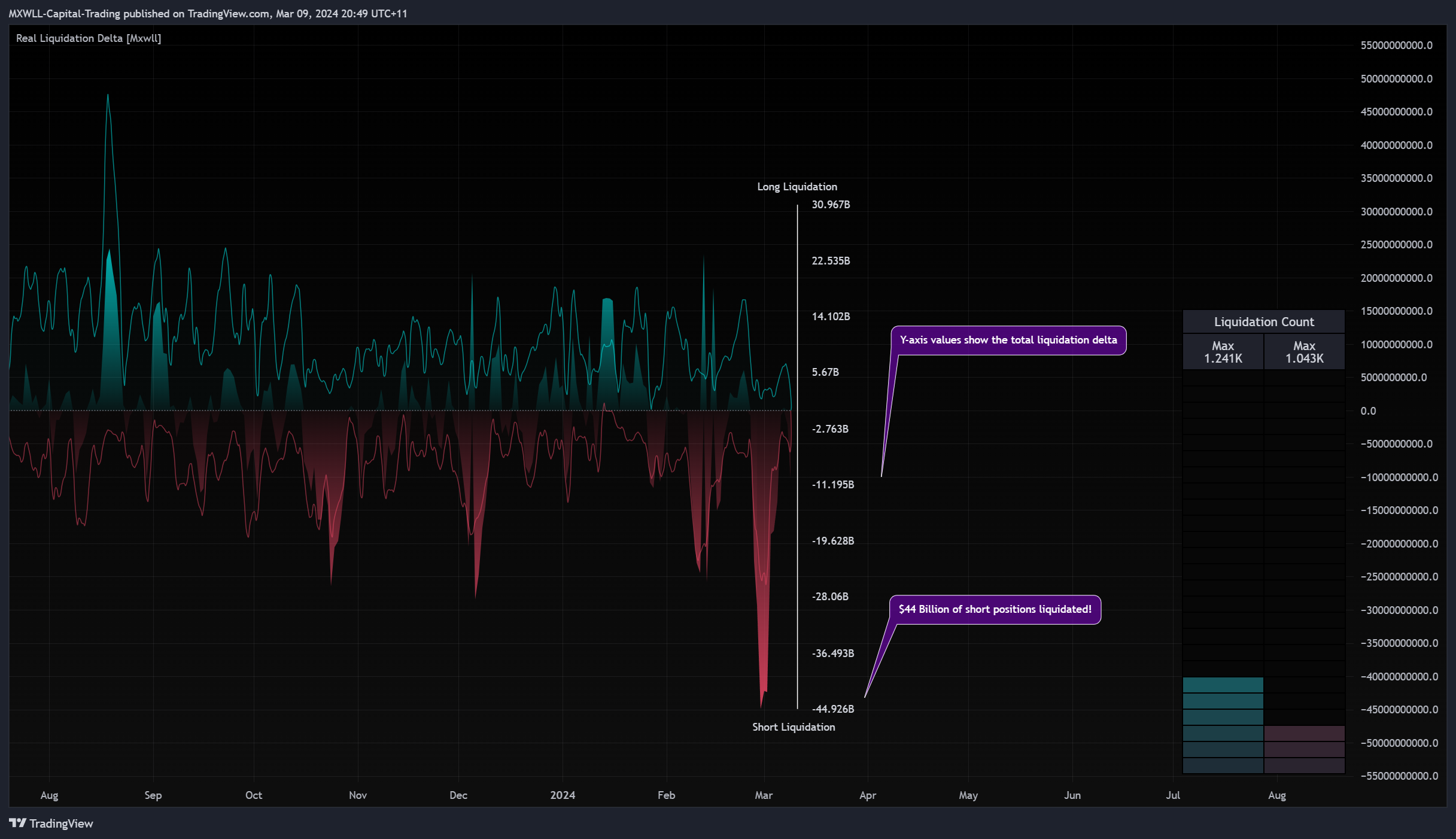This screenshot has width=1456, height=839.
Task: Click the −30000000000.0 price axis label
Action: [1399, 610]
